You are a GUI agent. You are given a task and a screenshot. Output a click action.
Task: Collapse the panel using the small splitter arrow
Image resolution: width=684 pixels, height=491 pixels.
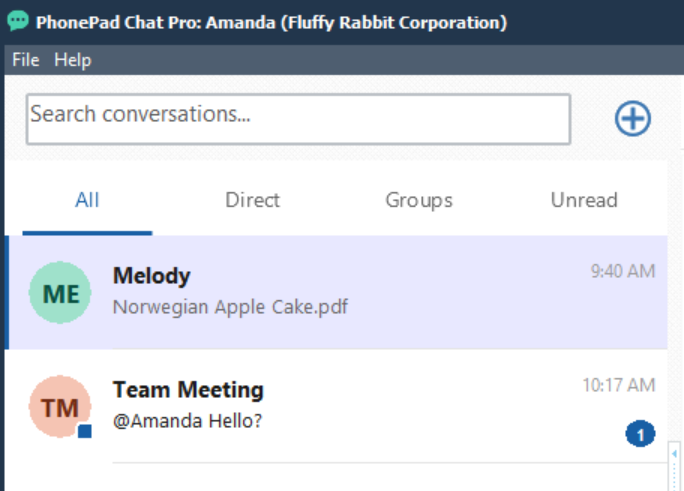(674, 454)
